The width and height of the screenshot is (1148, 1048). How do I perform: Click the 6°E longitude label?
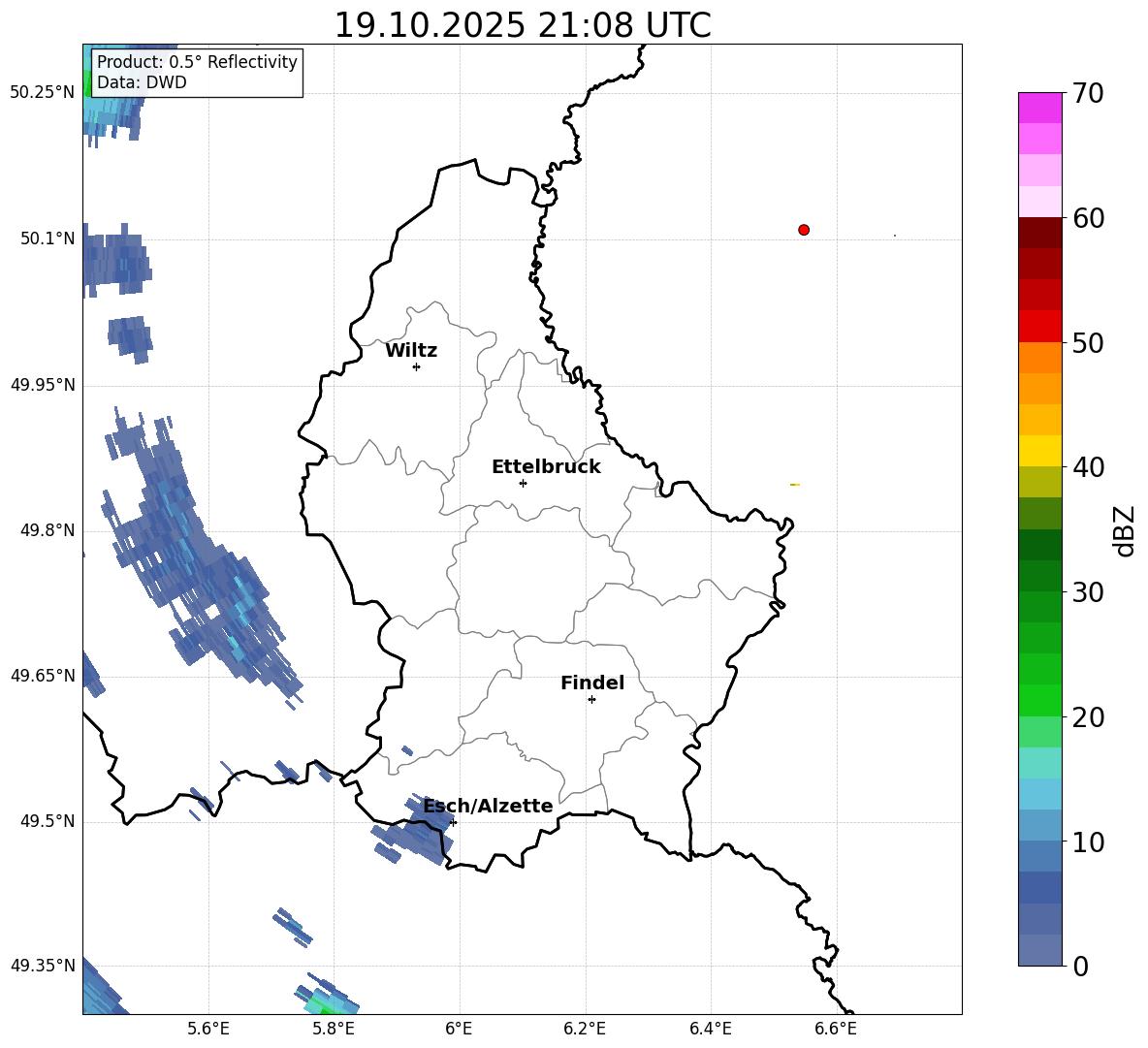click(x=459, y=1029)
